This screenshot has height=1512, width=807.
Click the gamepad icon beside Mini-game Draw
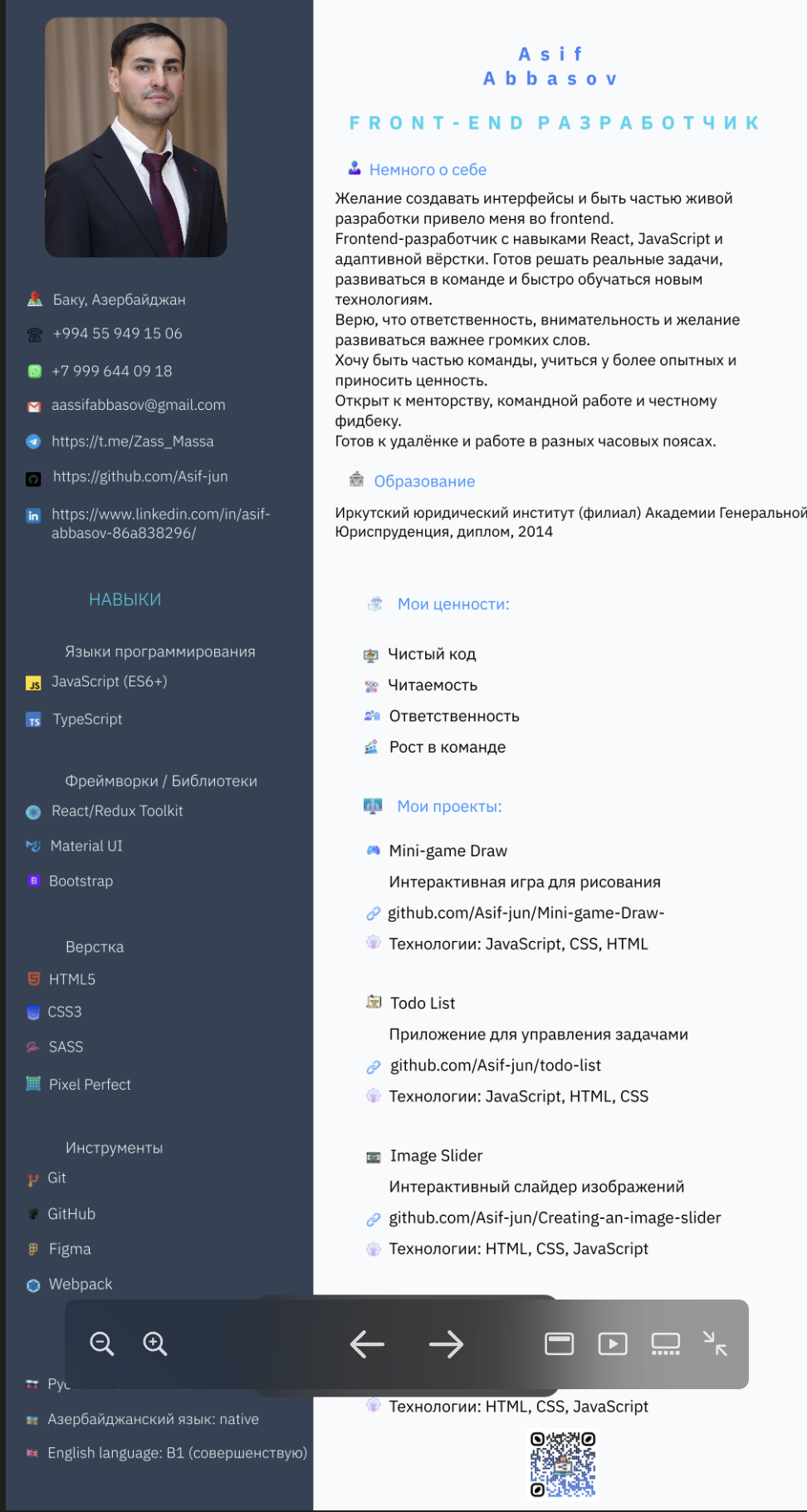373,850
